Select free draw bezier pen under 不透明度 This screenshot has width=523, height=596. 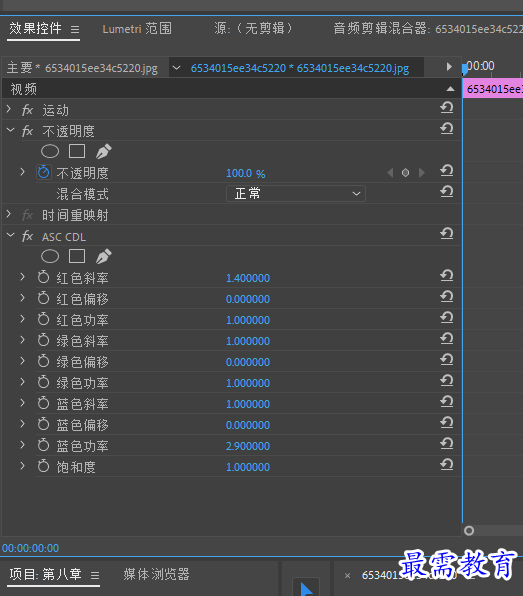103,151
